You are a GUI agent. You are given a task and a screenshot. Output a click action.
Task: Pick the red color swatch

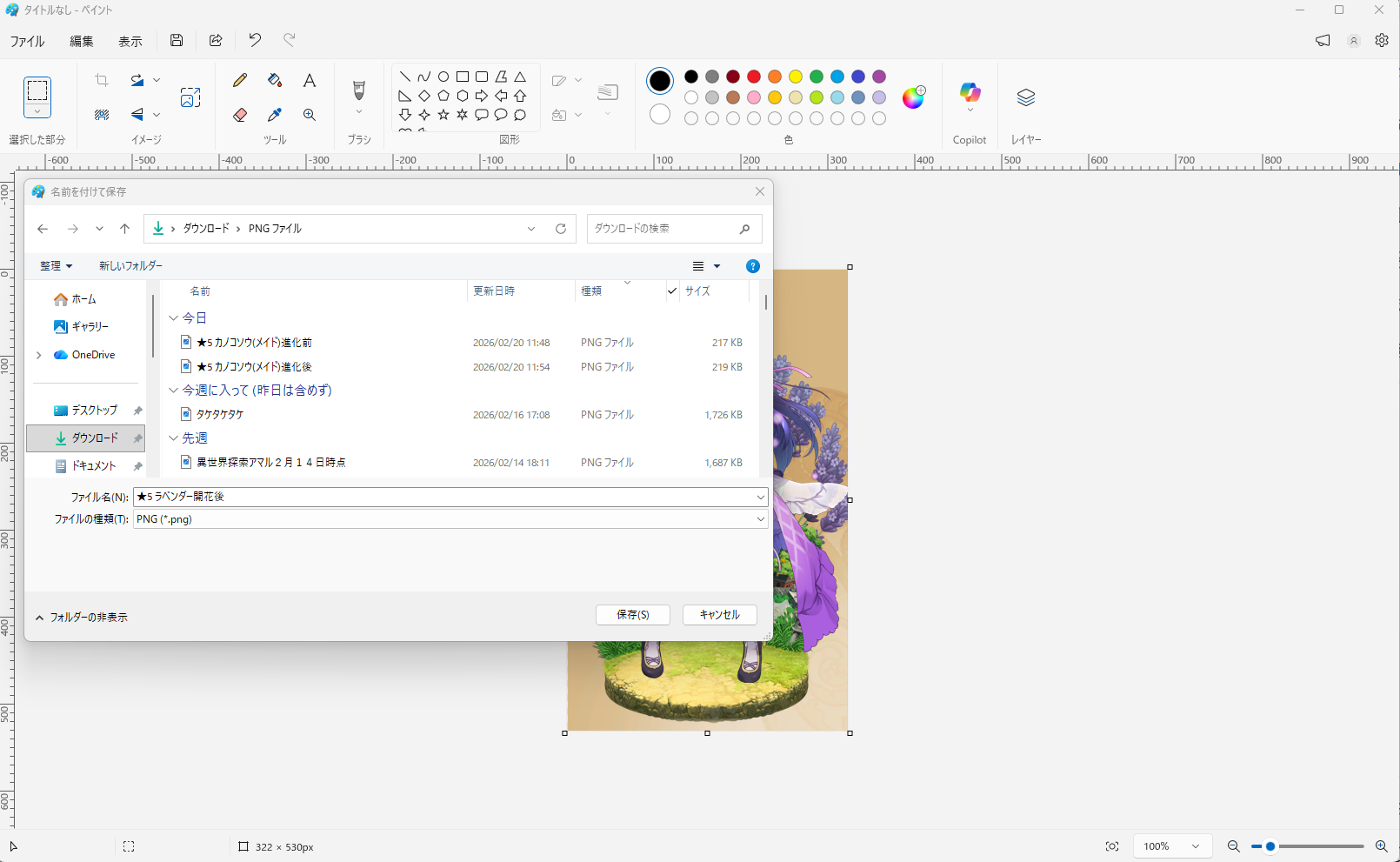click(754, 77)
